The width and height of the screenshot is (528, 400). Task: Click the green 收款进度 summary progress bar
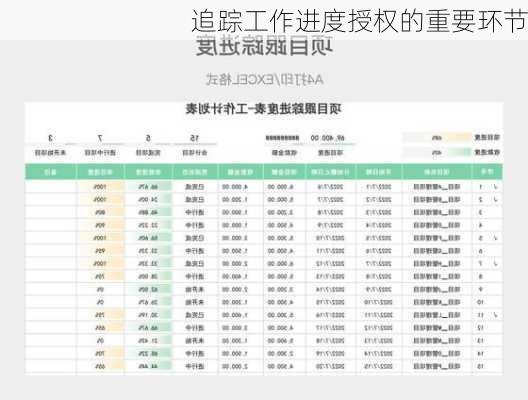[437, 153]
